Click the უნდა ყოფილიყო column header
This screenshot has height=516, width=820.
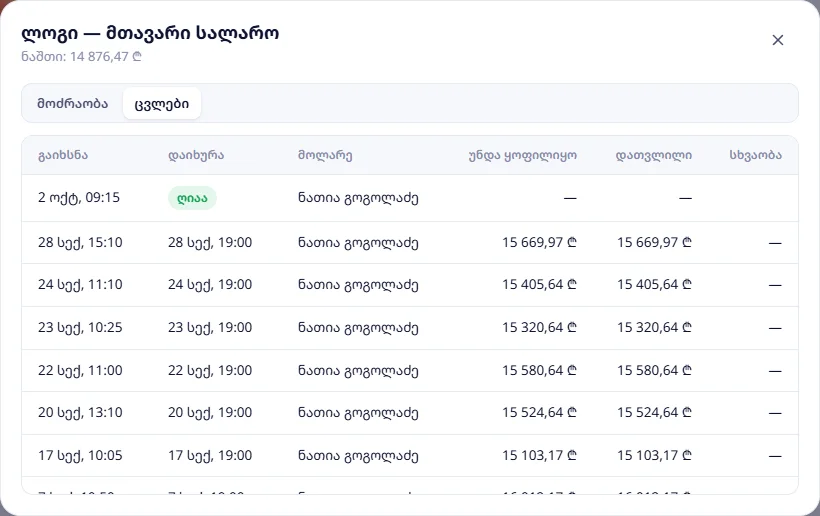click(x=522, y=155)
